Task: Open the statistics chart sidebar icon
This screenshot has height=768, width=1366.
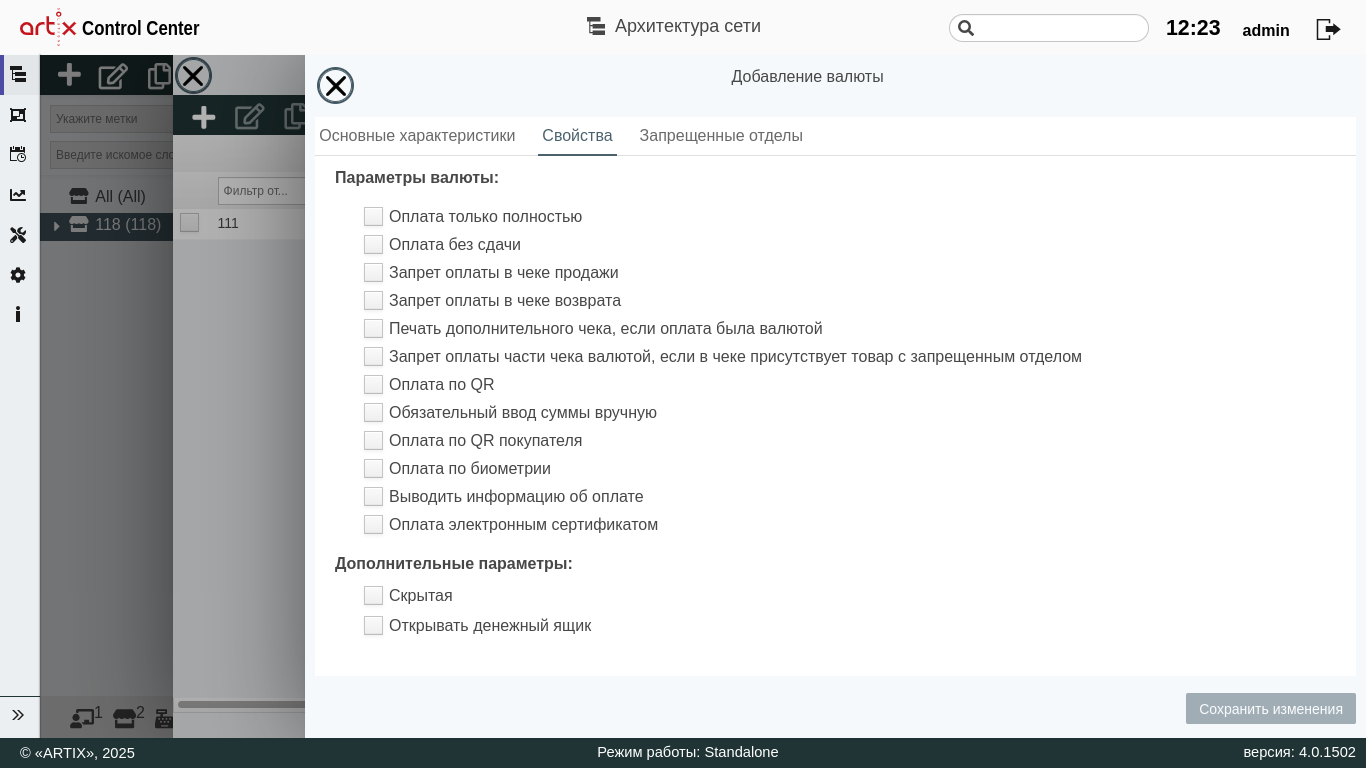Action: (18, 195)
